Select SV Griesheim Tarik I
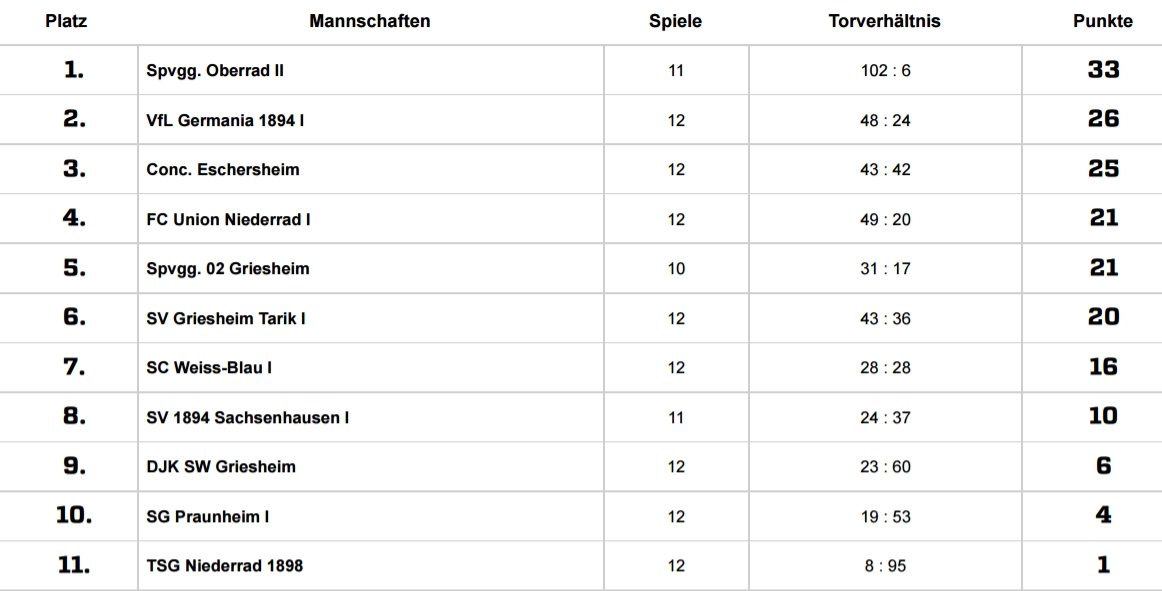 (x=226, y=318)
